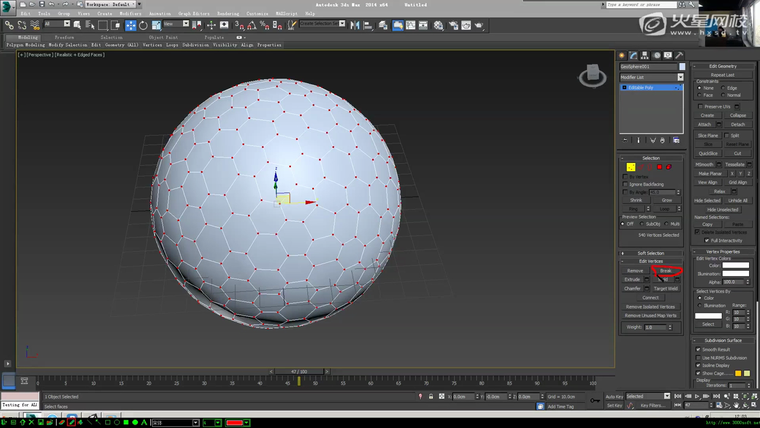Image resolution: width=760 pixels, height=428 pixels.
Task: Click the large key icon for Set Keys
Action: (596, 400)
